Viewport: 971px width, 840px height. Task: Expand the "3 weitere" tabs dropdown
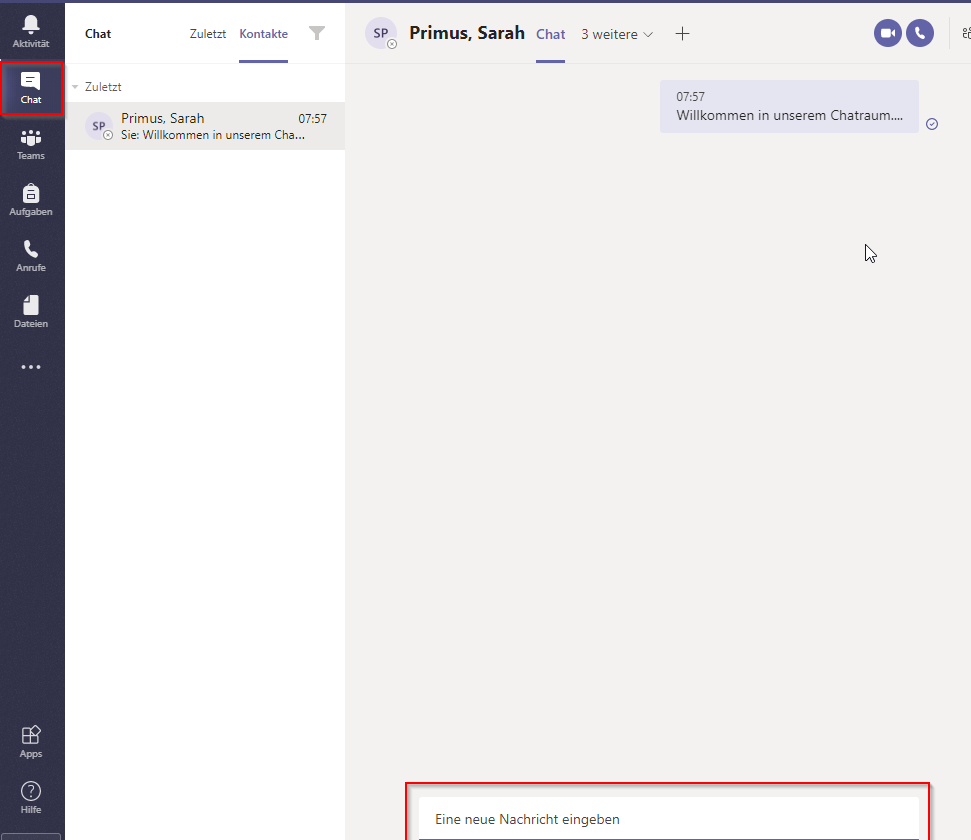click(x=617, y=34)
